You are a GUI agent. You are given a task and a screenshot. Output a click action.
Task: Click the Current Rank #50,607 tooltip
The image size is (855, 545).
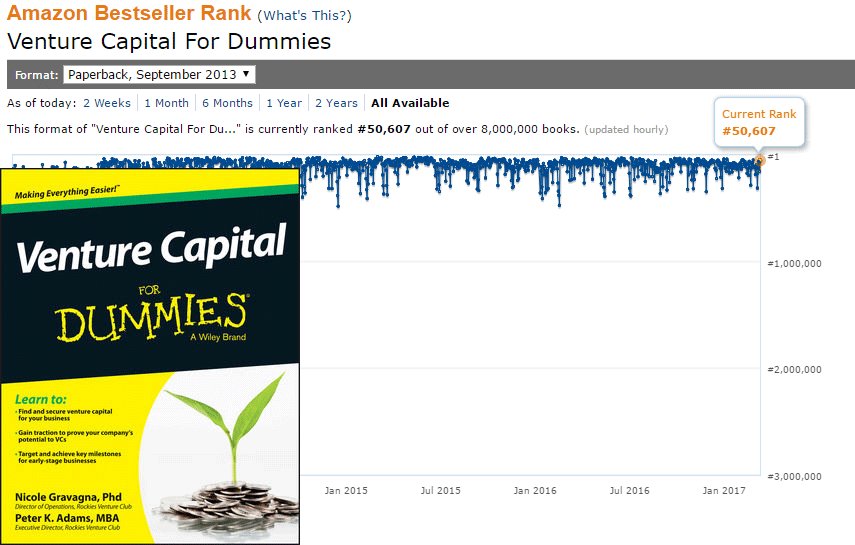759,122
